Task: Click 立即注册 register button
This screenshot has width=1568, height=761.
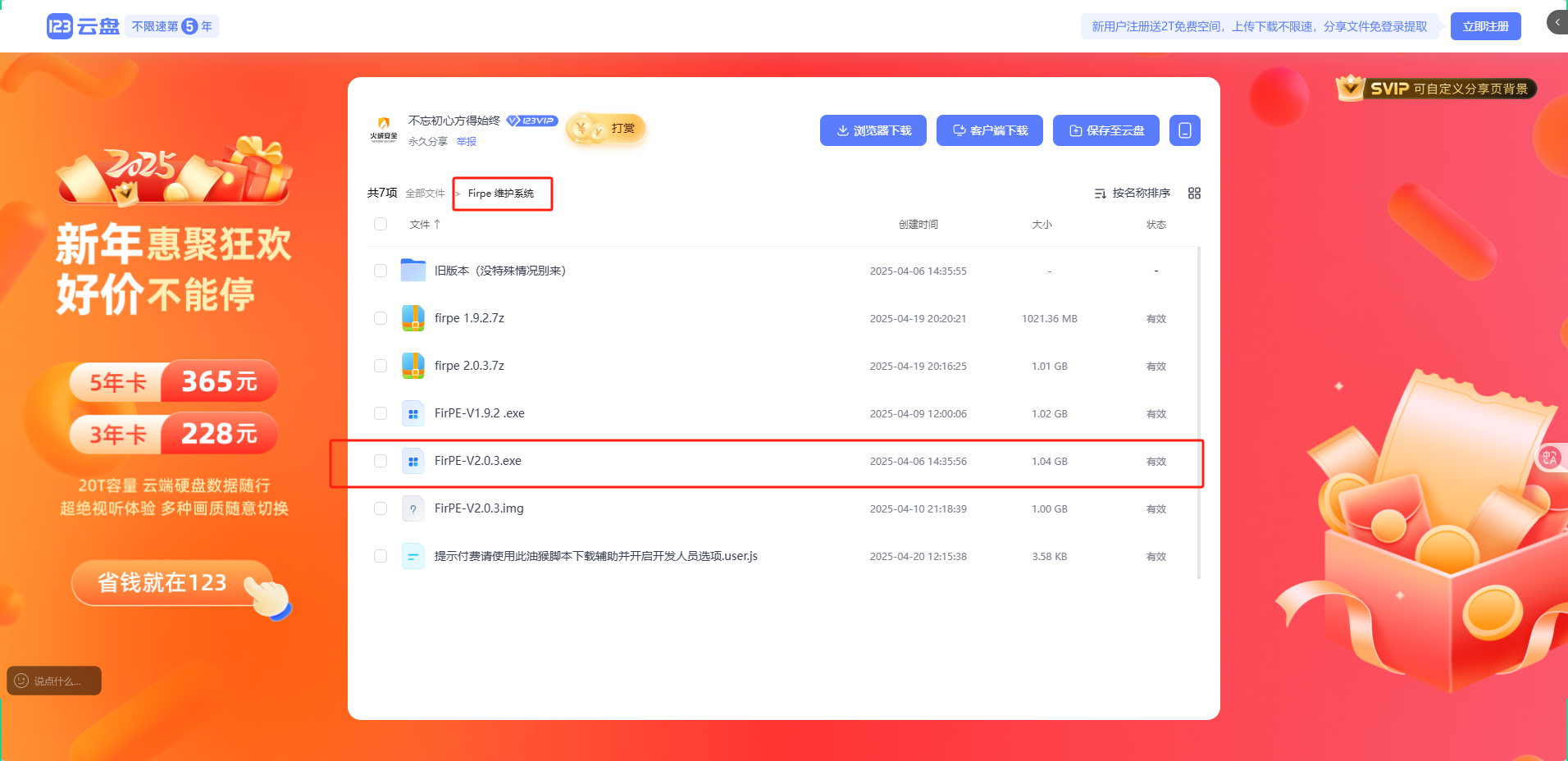Action: (x=1485, y=26)
